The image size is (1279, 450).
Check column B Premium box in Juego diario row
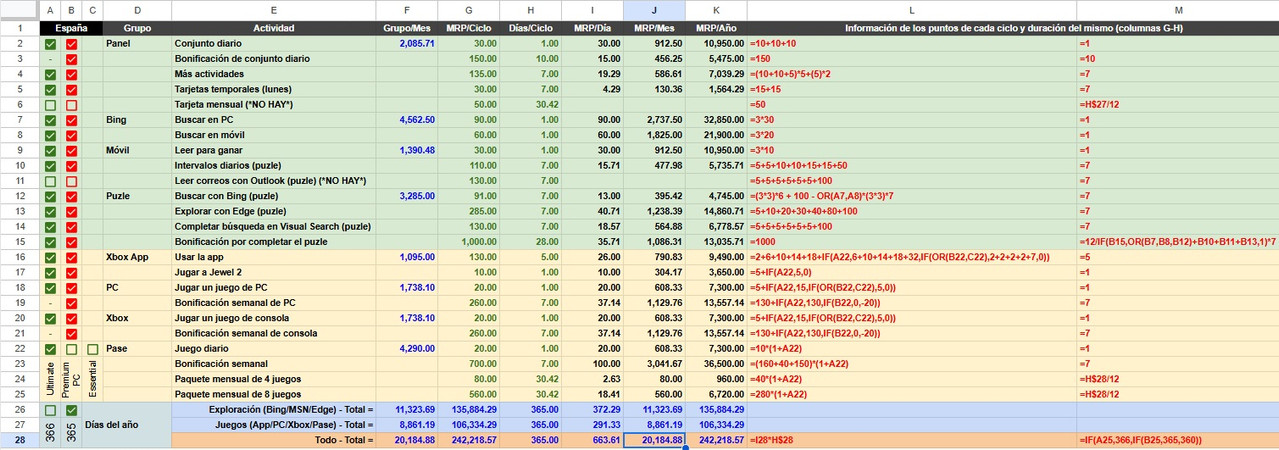pyautogui.click(x=71, y=349)
